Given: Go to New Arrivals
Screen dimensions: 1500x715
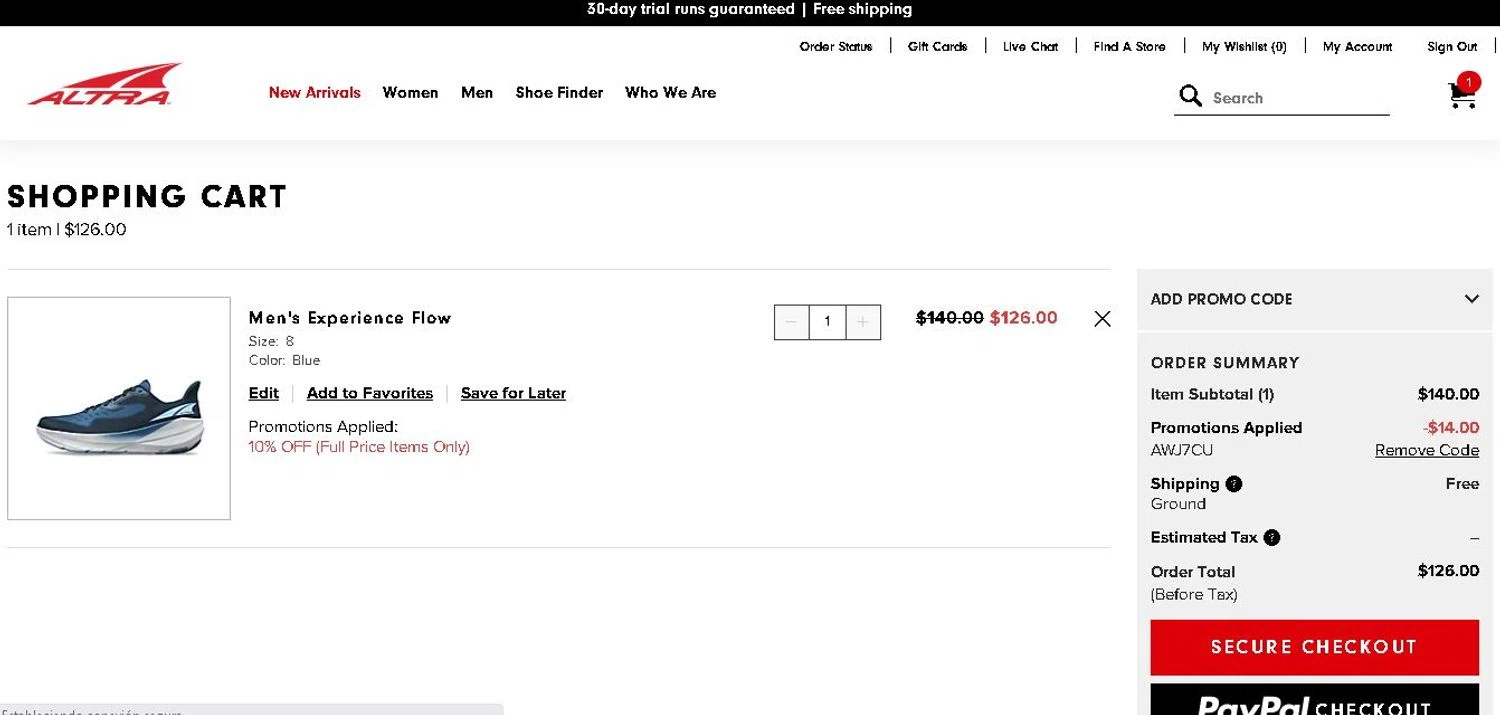Looking at the screenshot, I should point(314,93).
